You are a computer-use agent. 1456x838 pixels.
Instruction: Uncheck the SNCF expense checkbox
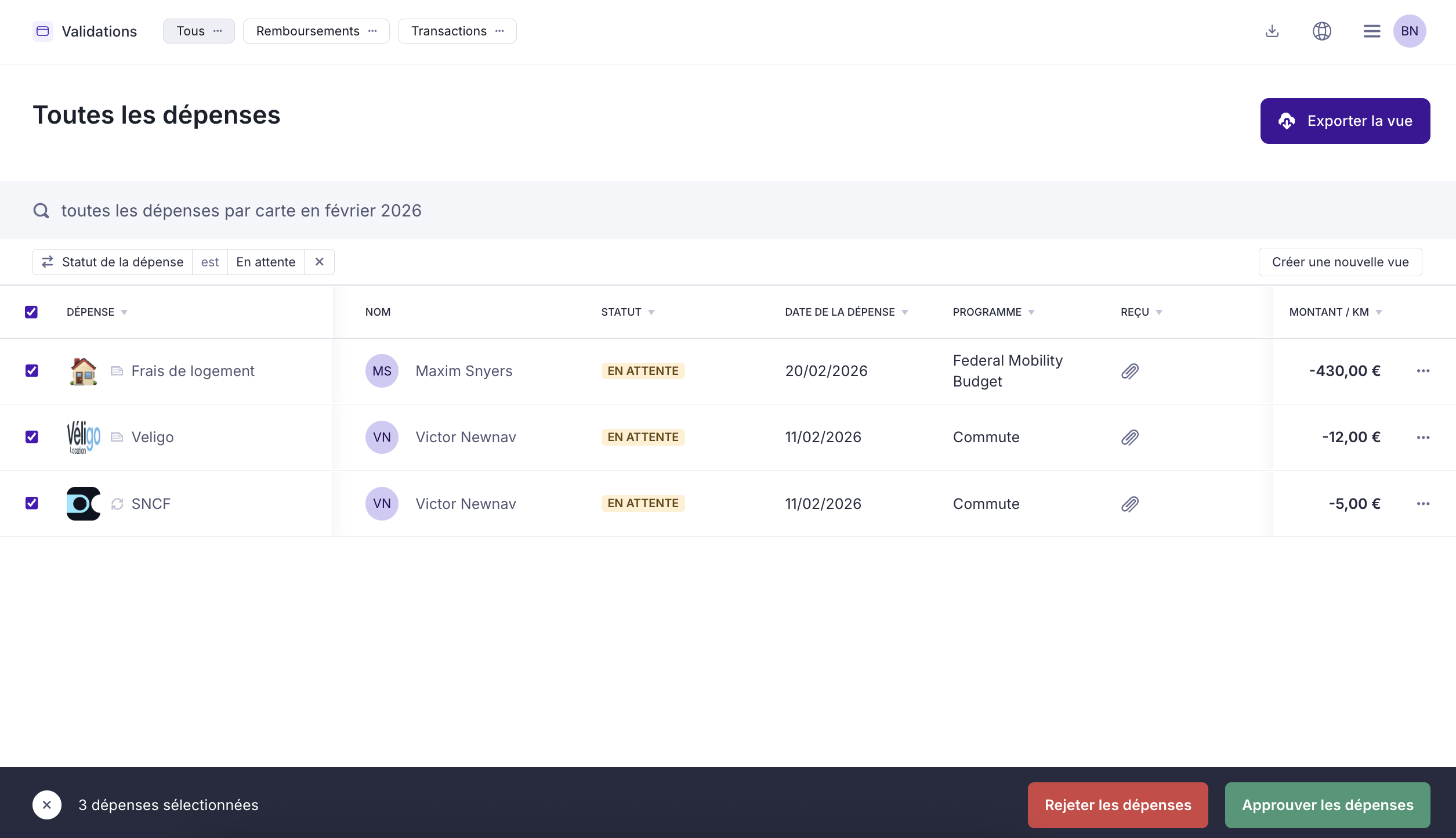(32, 503)
